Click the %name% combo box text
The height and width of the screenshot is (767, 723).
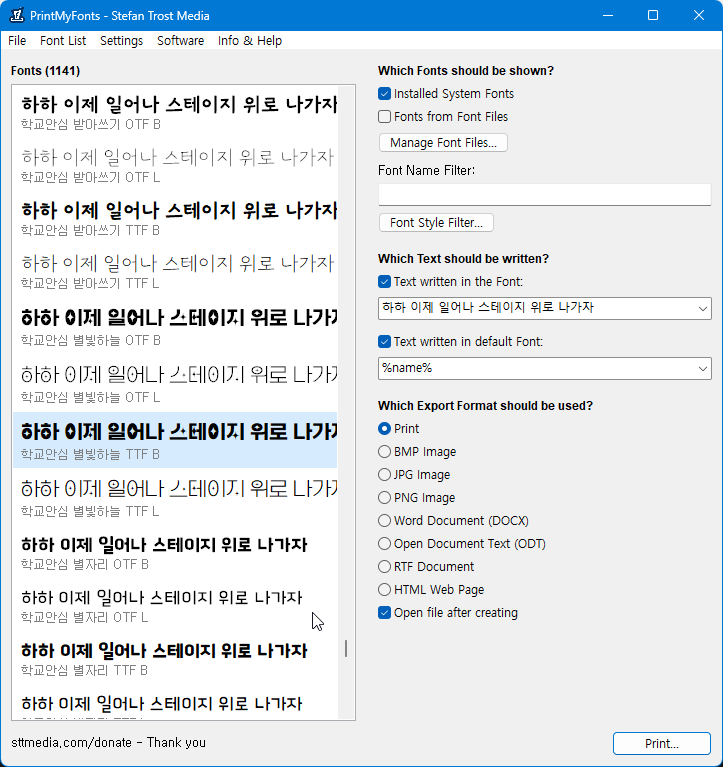pyautogui.click(x=407, y=368)
